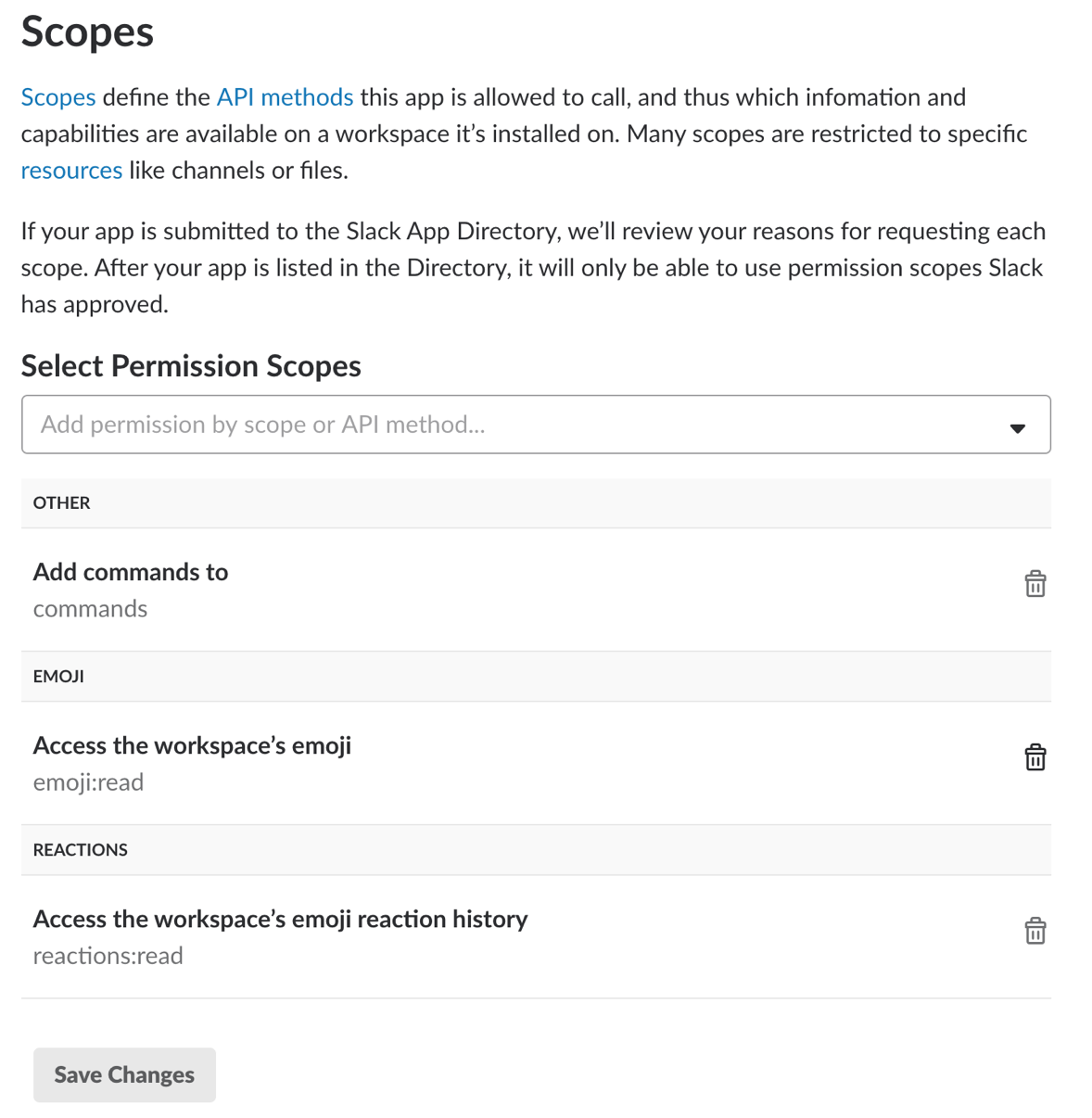
Task: Click the OTHER section header
Action: click(536, 503)
